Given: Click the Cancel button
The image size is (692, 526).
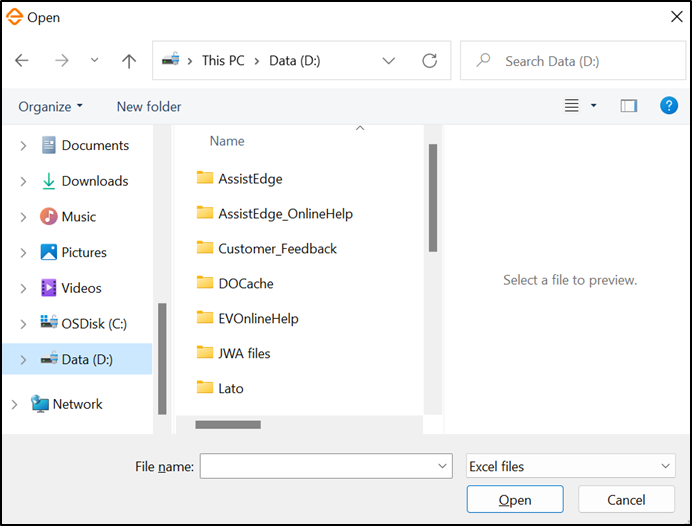Looking at the screenshot, I should [626, 499].
